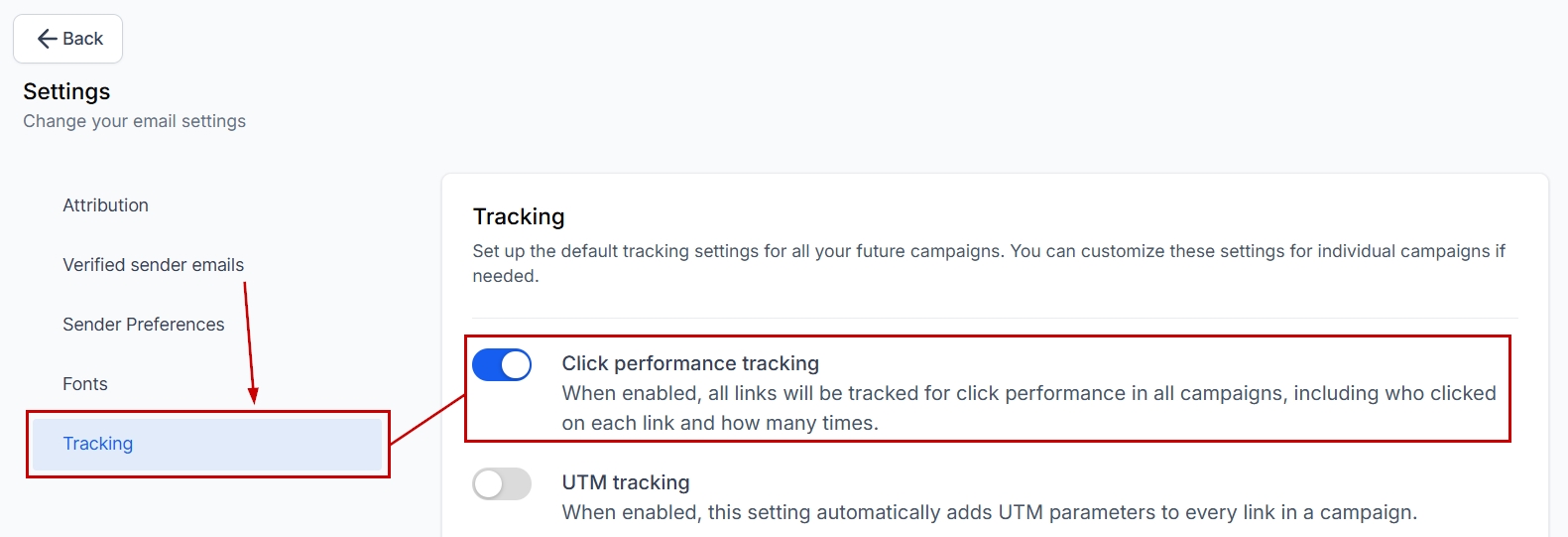Click the 'UTM tracking' label text
The width and height of the screenshot is (1568, 537).
tap(626, 482)
